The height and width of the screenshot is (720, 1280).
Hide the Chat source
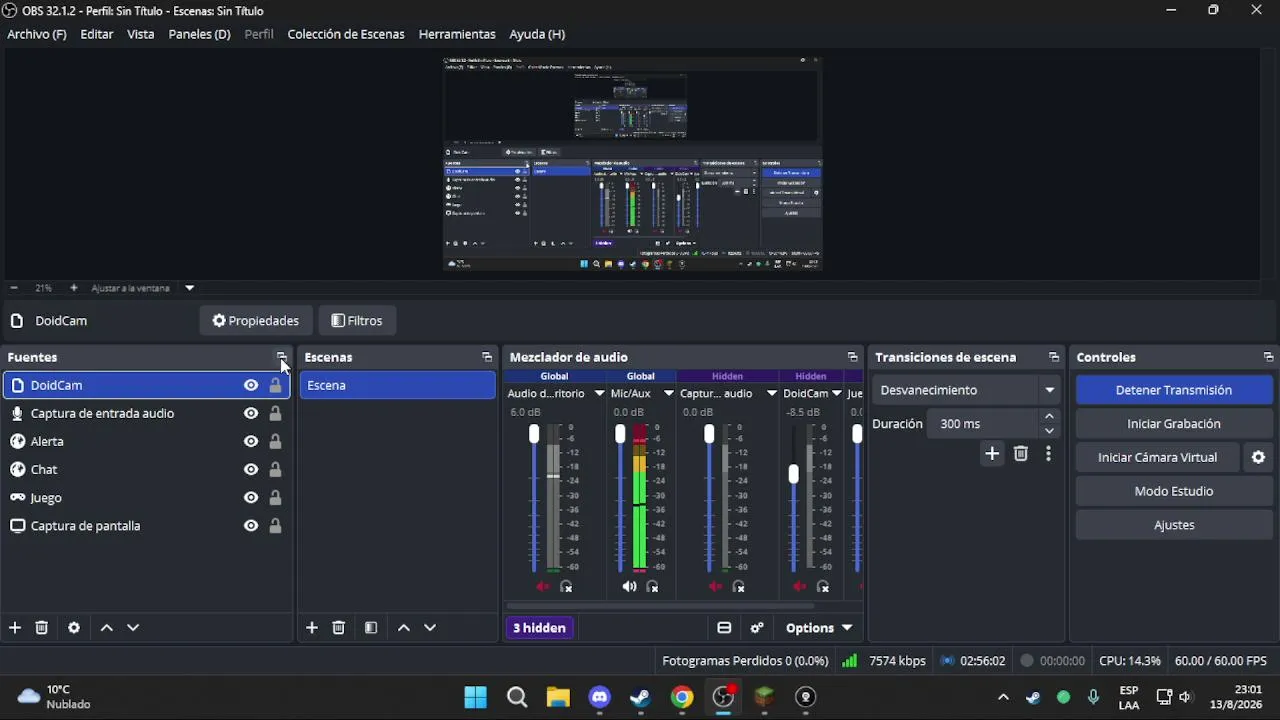click(251, 469)
